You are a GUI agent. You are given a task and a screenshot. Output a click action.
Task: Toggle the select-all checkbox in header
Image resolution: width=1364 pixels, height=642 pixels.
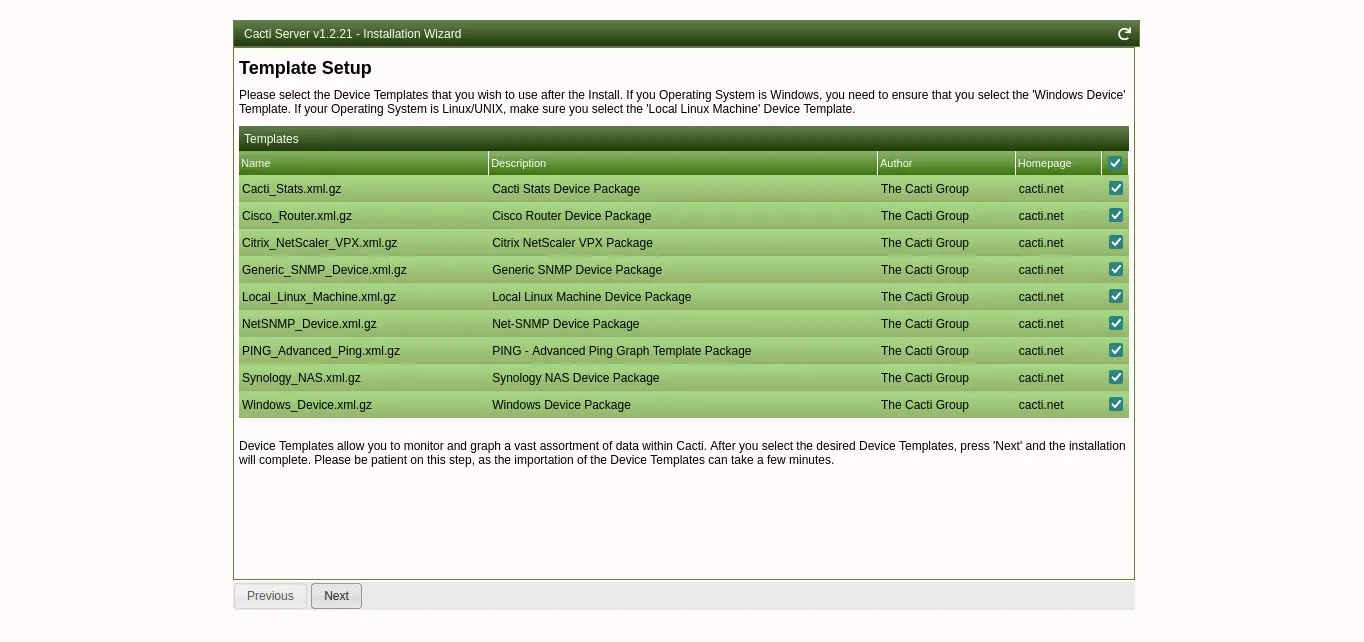coord(1115,163)
